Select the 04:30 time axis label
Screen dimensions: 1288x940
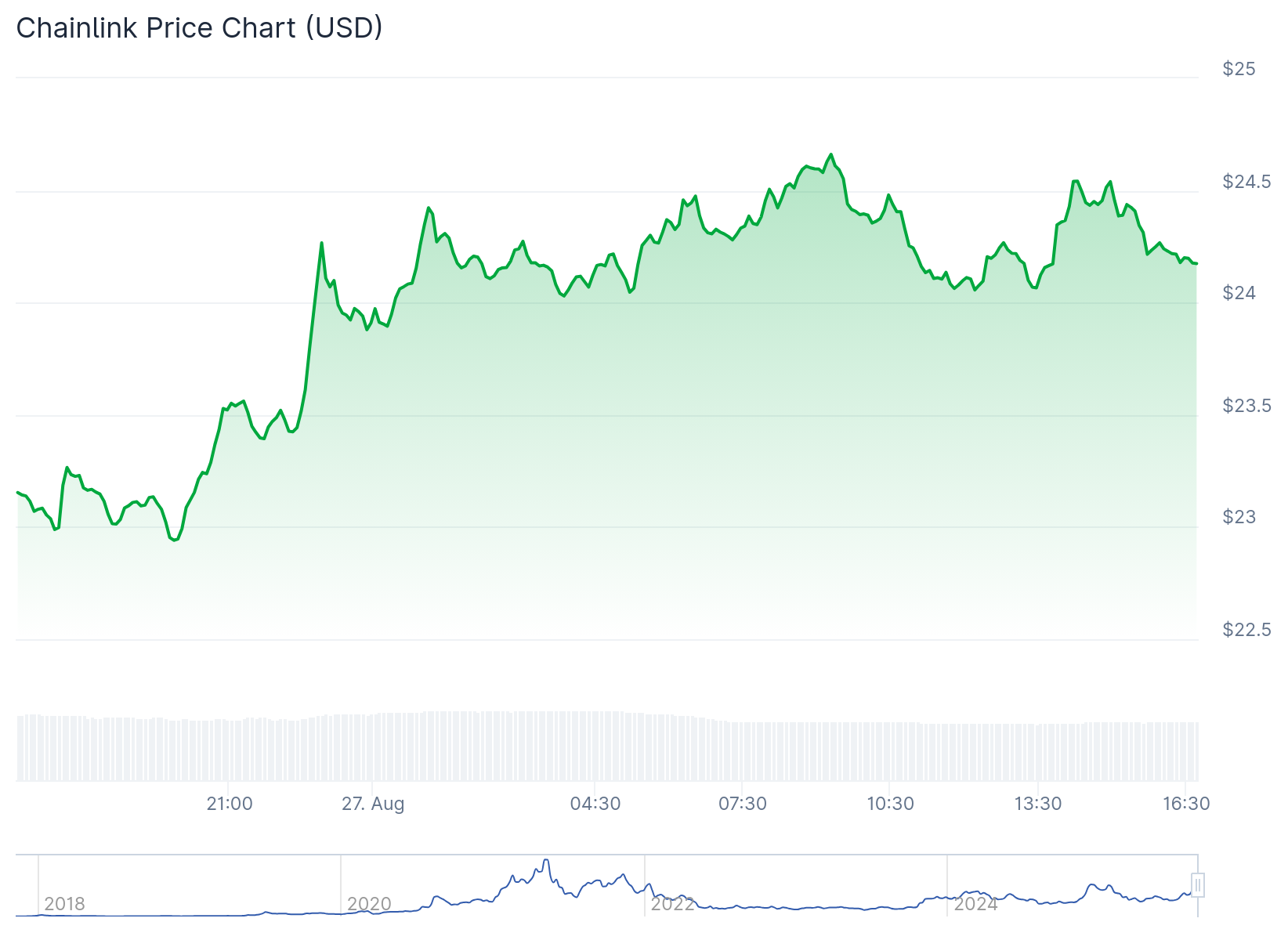pyautogui.click(x=595, y=804)
